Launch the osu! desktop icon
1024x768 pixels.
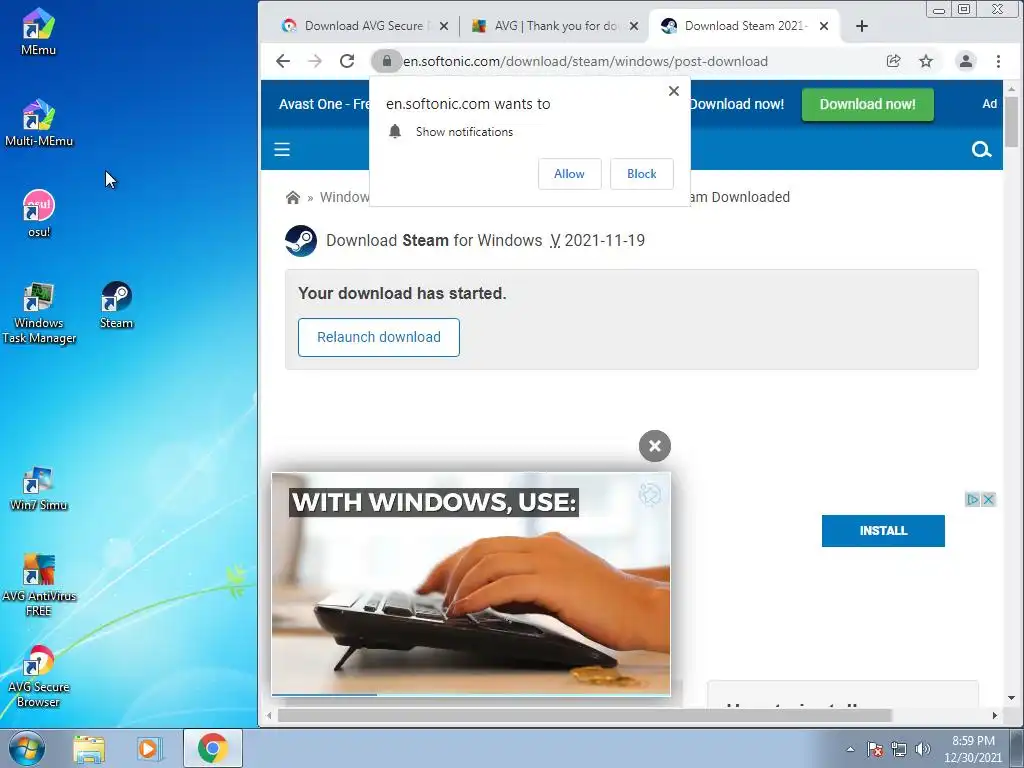[x=39, y=214]
